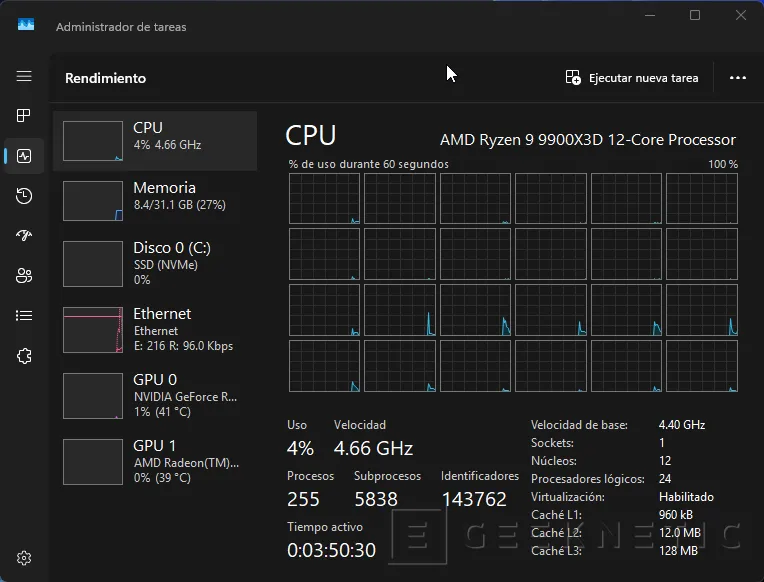Select the Performance page icon
The image size is (764, 582).
tap(24, 156)
